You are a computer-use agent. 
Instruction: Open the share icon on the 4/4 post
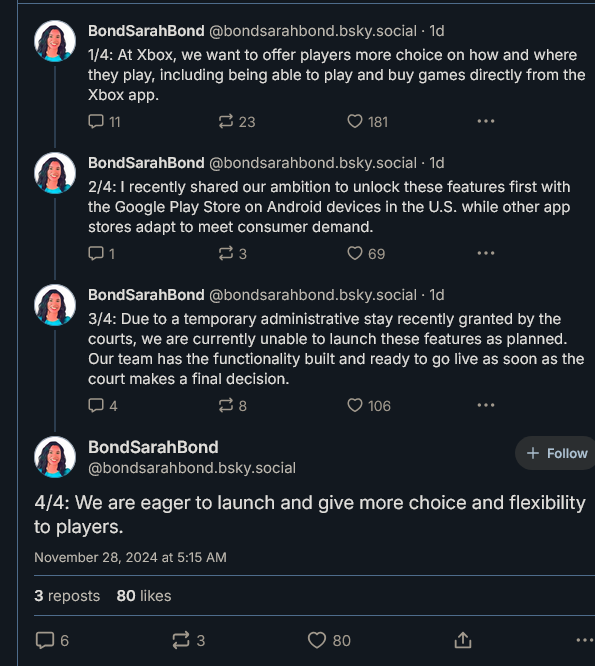463,640
